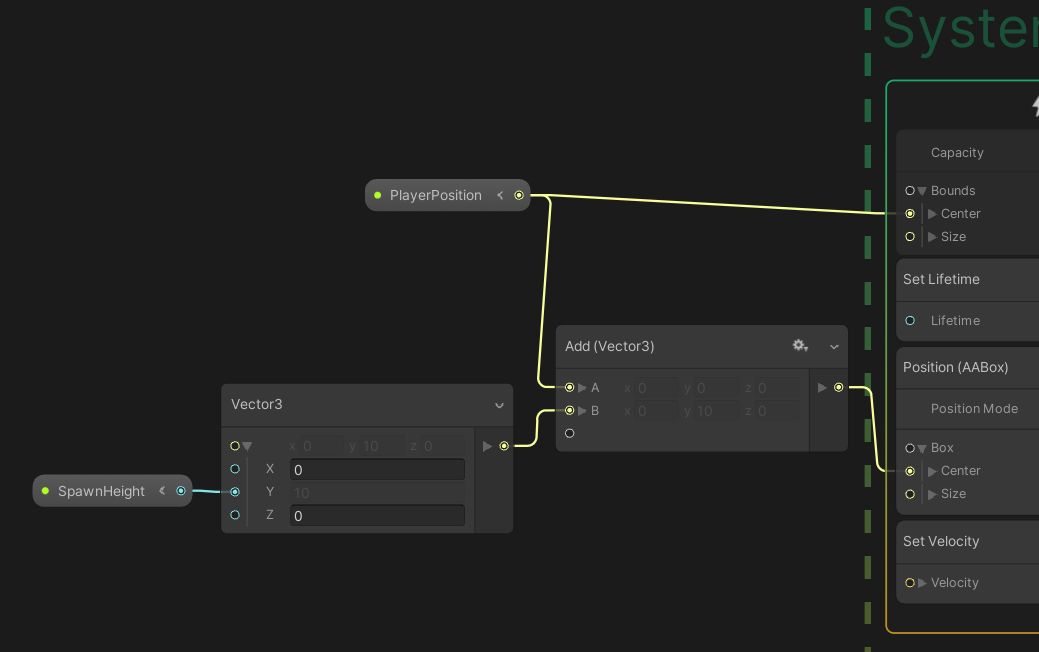The image size is (1039, 652).
Task: Click Vector3 node vector input port
Action: click(x=235, y=446)
